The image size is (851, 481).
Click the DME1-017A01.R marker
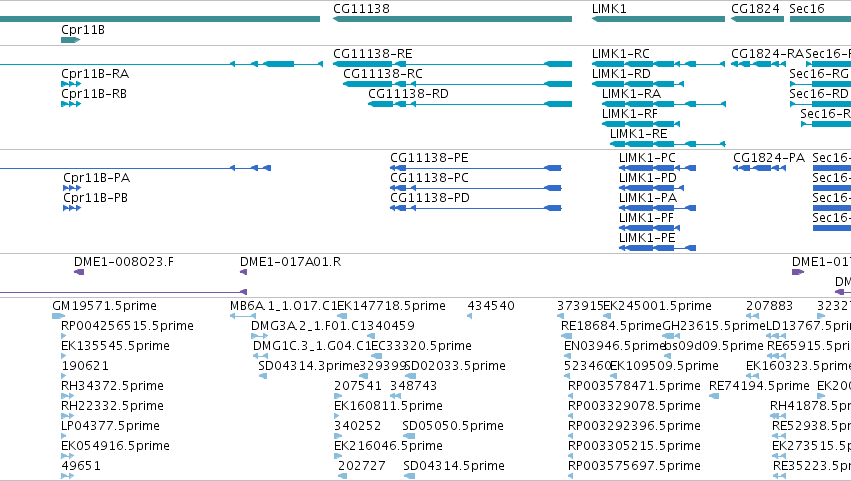[243, 272]
